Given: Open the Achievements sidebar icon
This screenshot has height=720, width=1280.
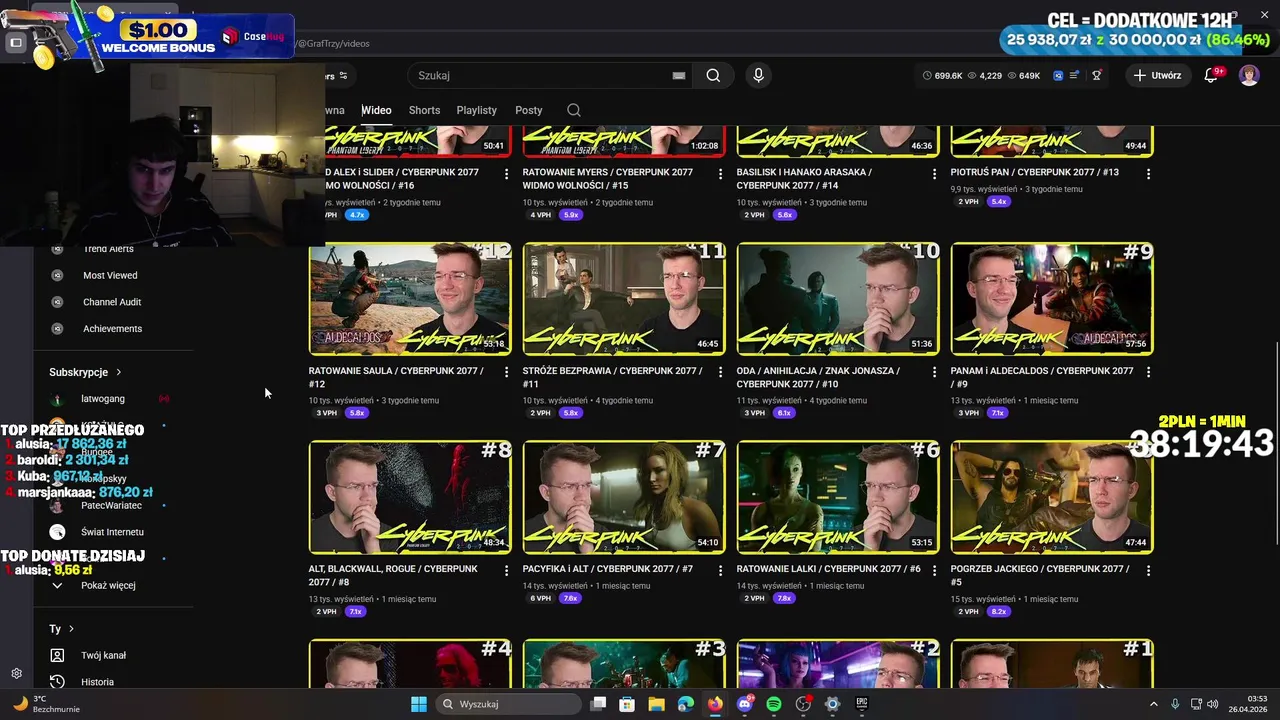Looking at the screenshot, I should point(57,328).
